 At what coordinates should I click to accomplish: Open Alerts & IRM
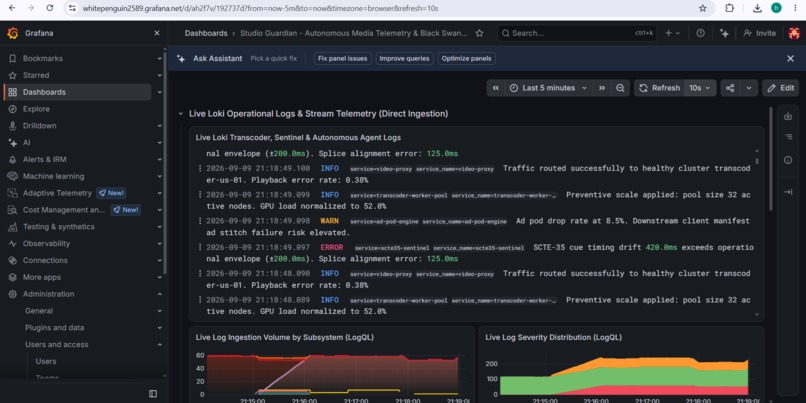pos(44,159)
